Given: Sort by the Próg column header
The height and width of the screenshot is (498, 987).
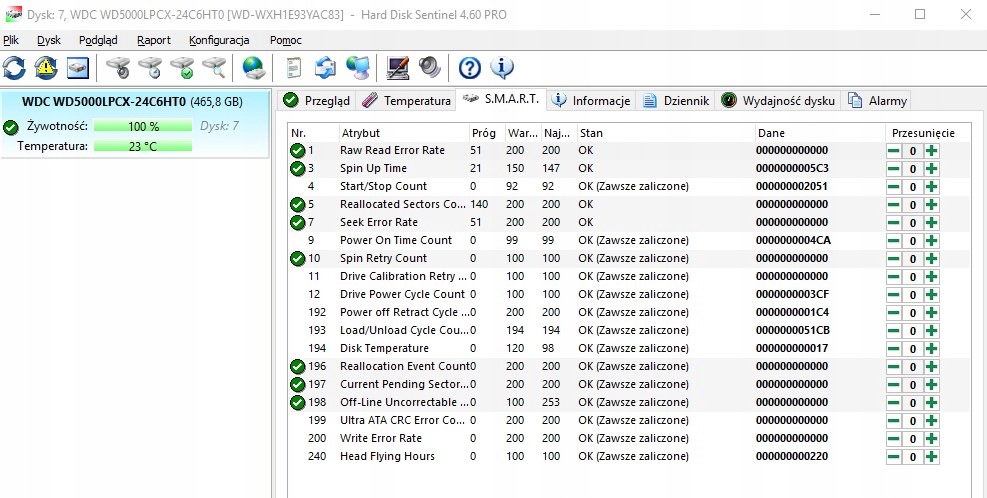Looking at the screenshot, I should pos(486,133).
